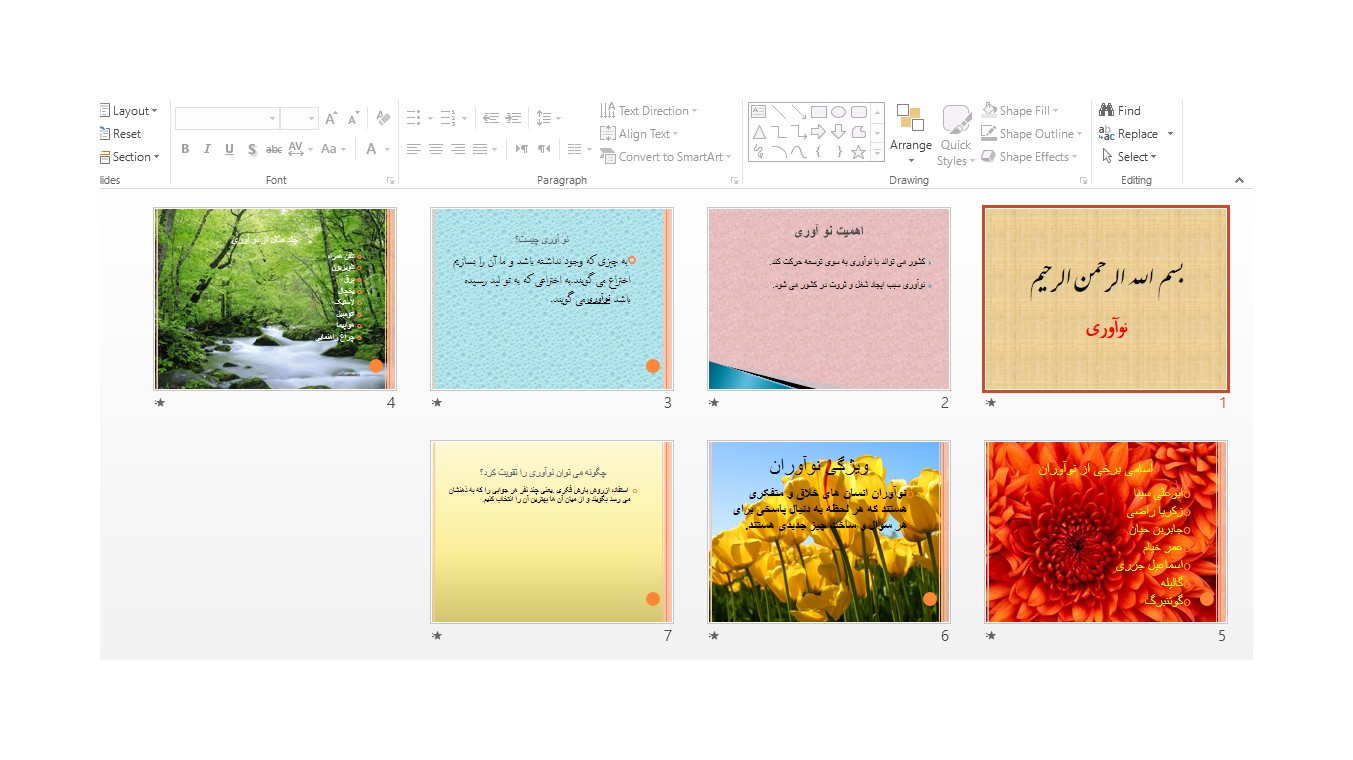Viewport: 1353px width, 760px height.
Task: Click the Clear All Formatting eraser icon
Action: click(x=383, y=118)
